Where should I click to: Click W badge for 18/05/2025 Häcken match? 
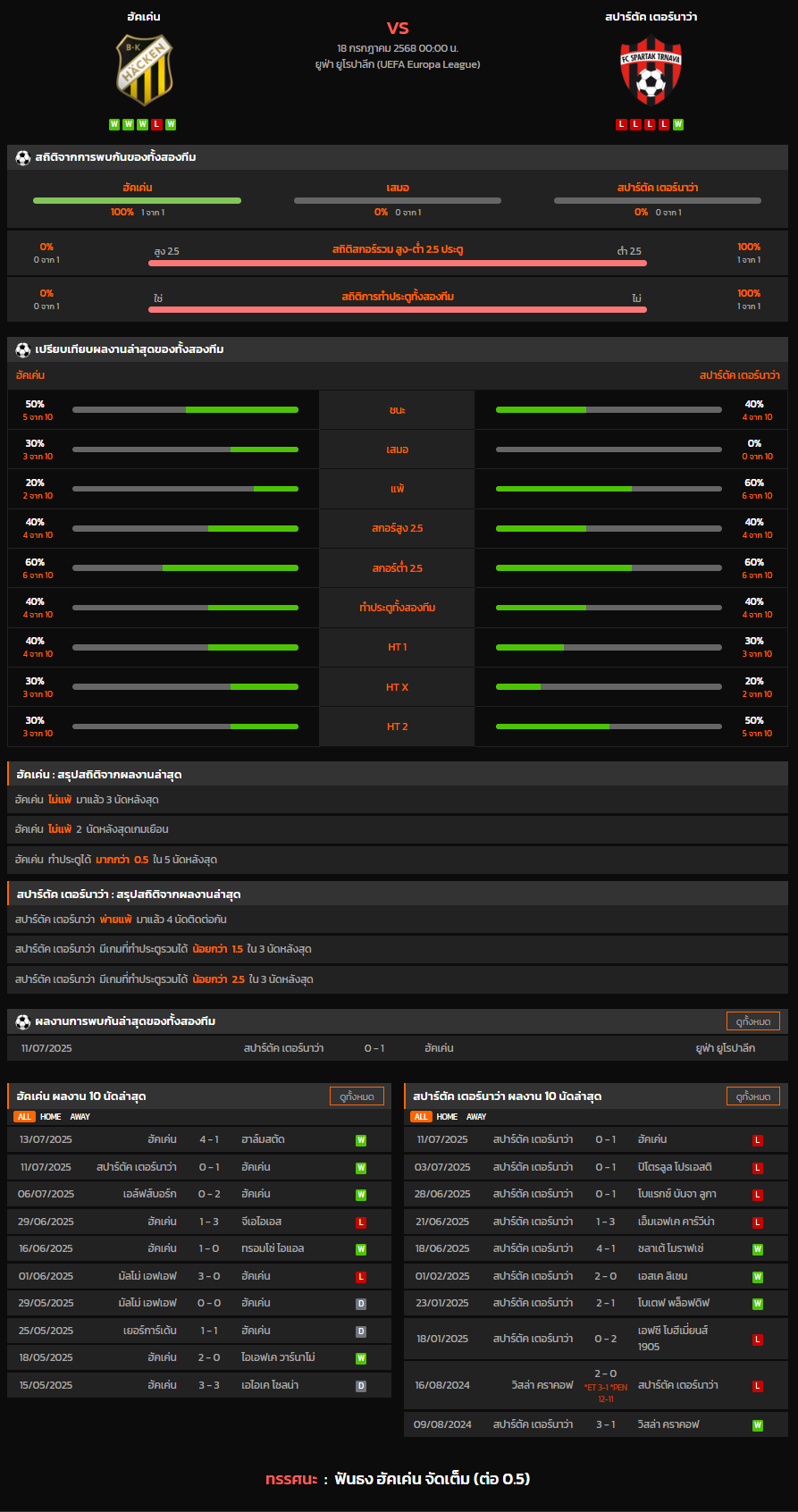pos(361,1358)
